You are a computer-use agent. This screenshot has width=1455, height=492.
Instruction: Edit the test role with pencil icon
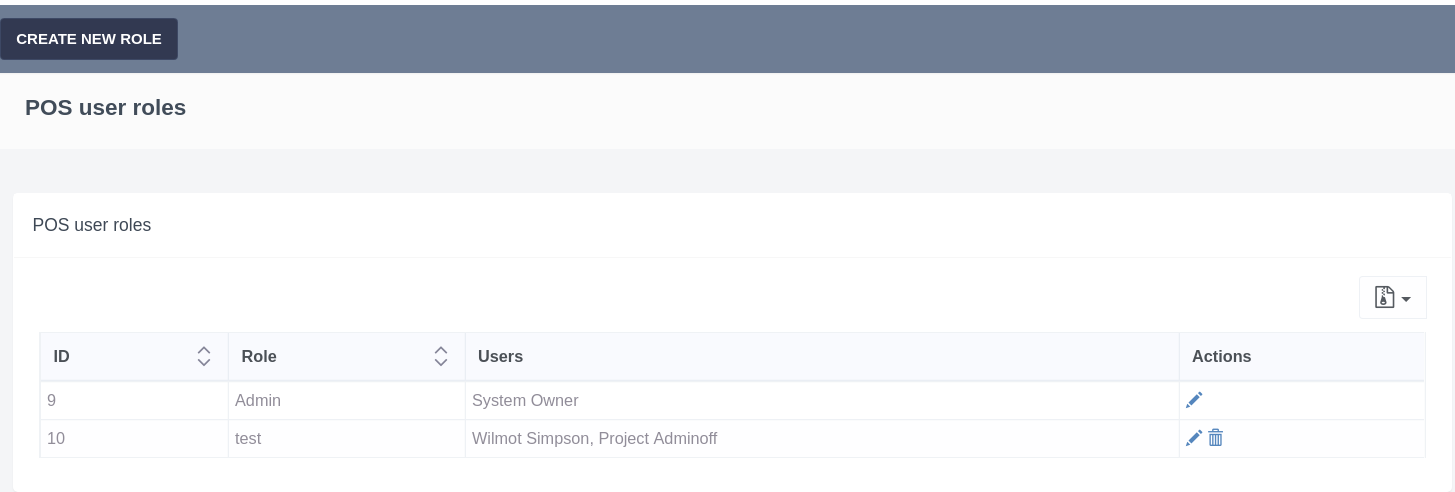coord(1193,438)
